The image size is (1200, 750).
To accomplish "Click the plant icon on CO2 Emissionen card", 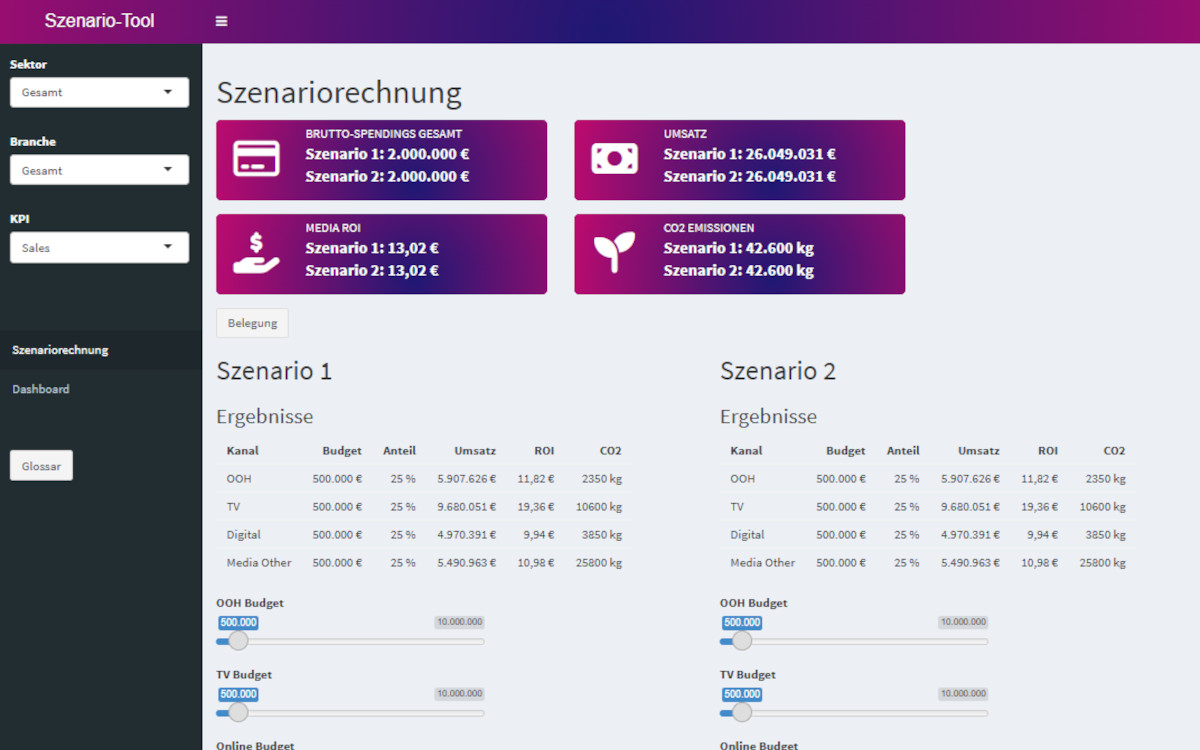I will pyautogui.click(x=614, y=253).
